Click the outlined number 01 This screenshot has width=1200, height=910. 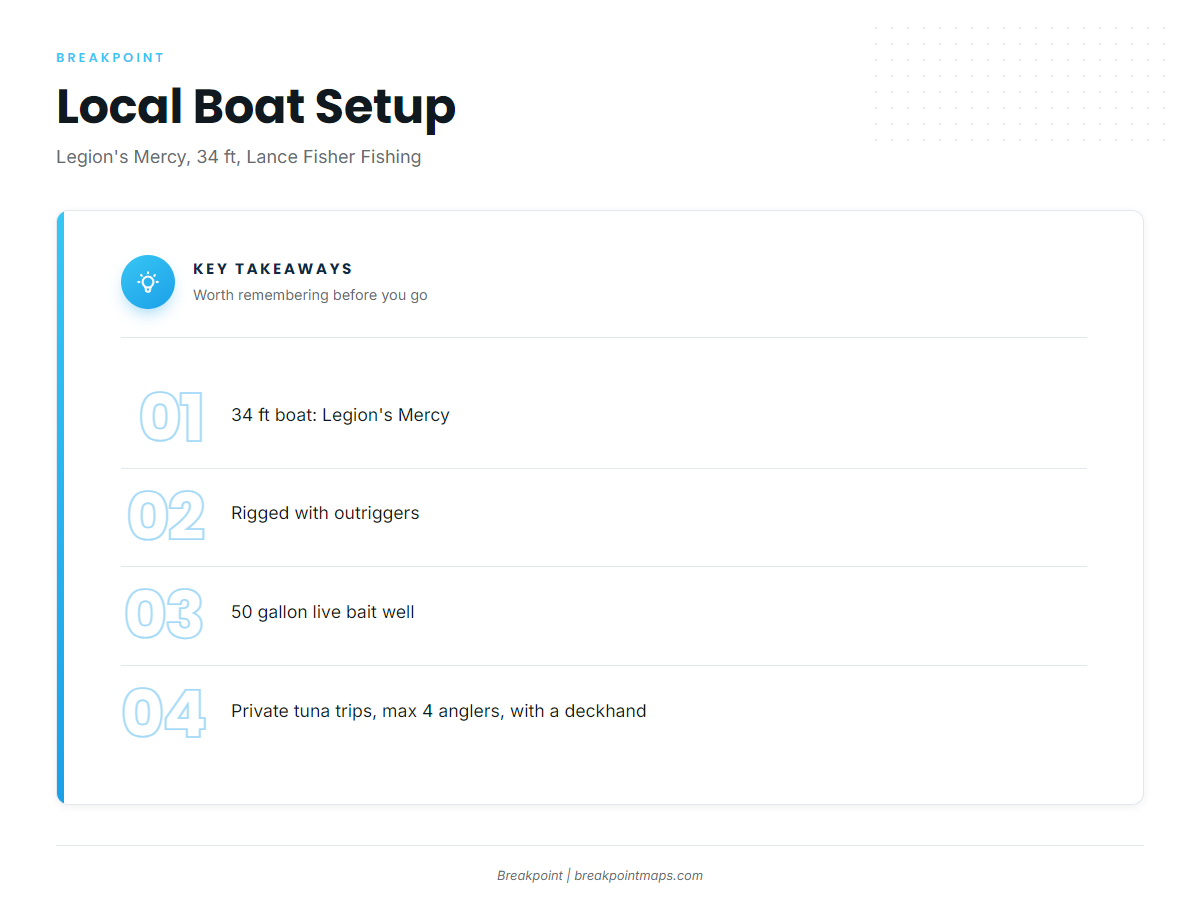pyautogui.click(x=171, y=417)
